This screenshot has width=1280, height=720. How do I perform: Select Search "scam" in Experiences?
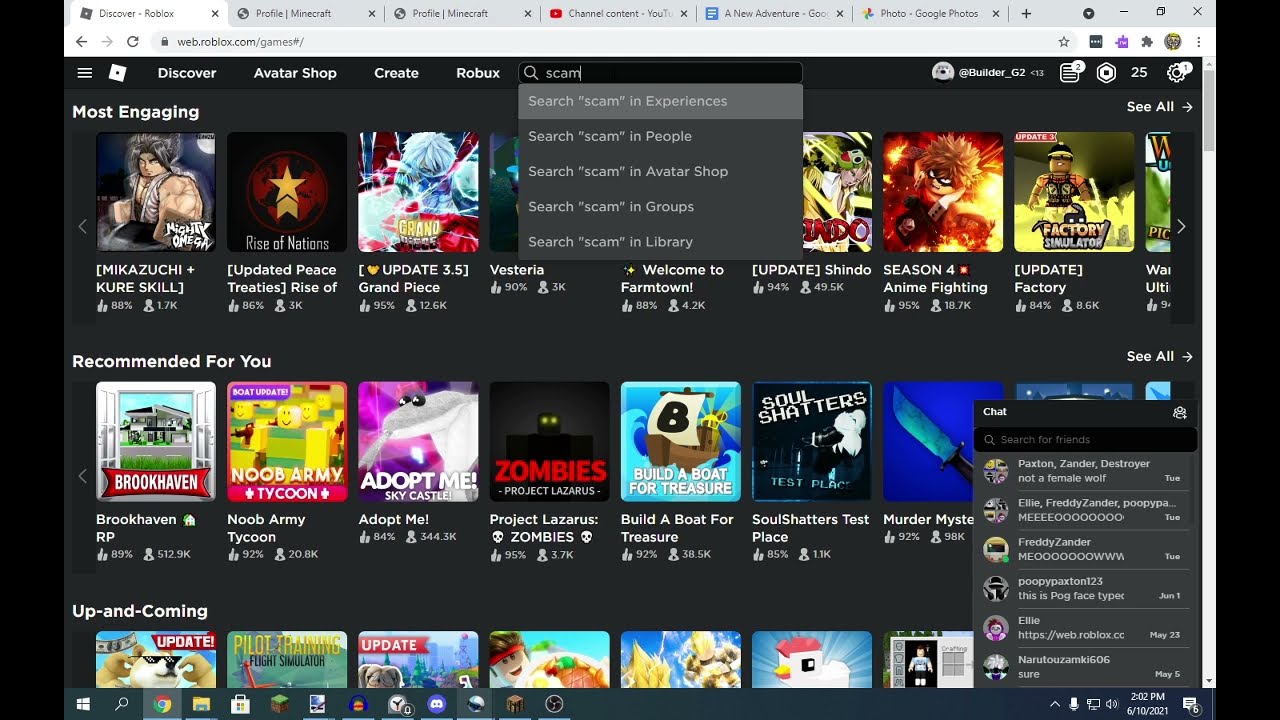pyautogui.click(x=660, y=101)
